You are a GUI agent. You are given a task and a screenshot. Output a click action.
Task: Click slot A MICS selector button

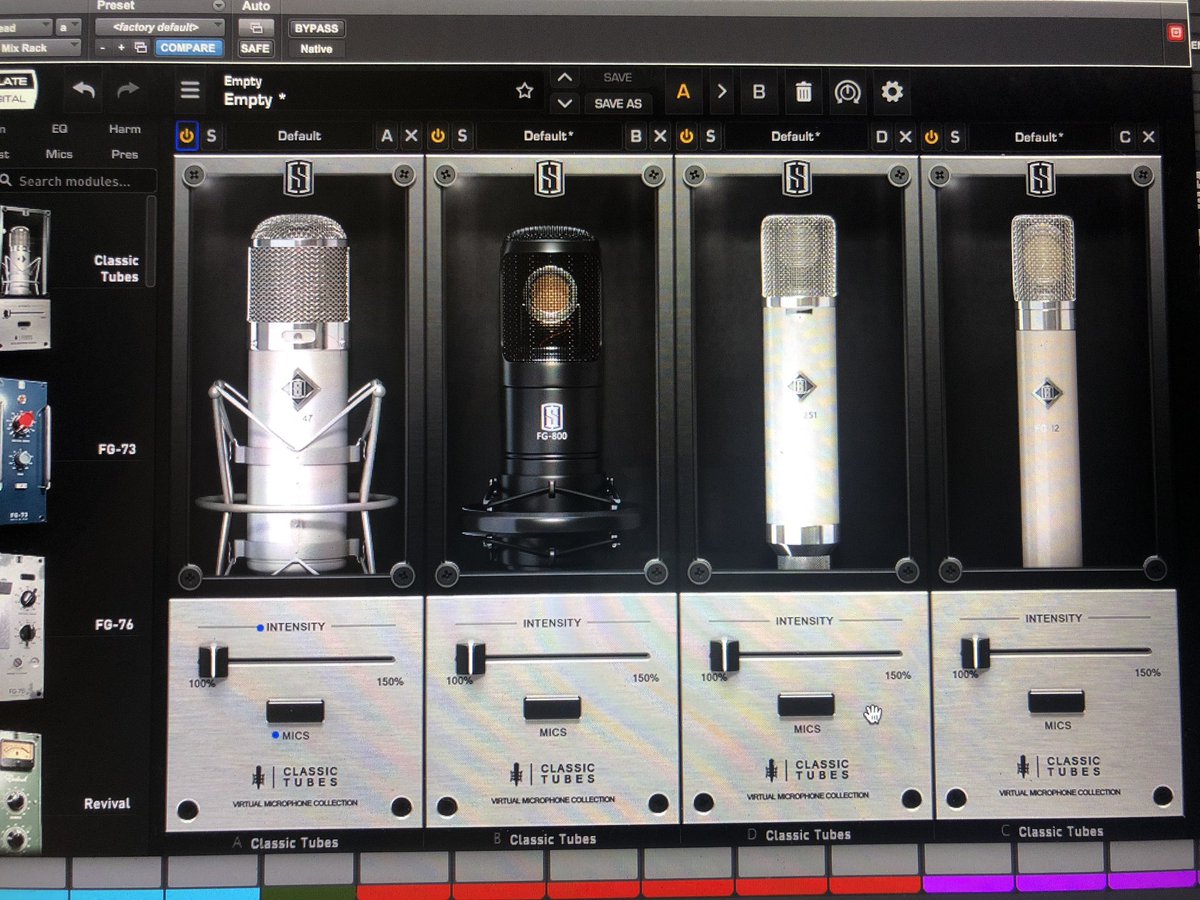(295, 711)
